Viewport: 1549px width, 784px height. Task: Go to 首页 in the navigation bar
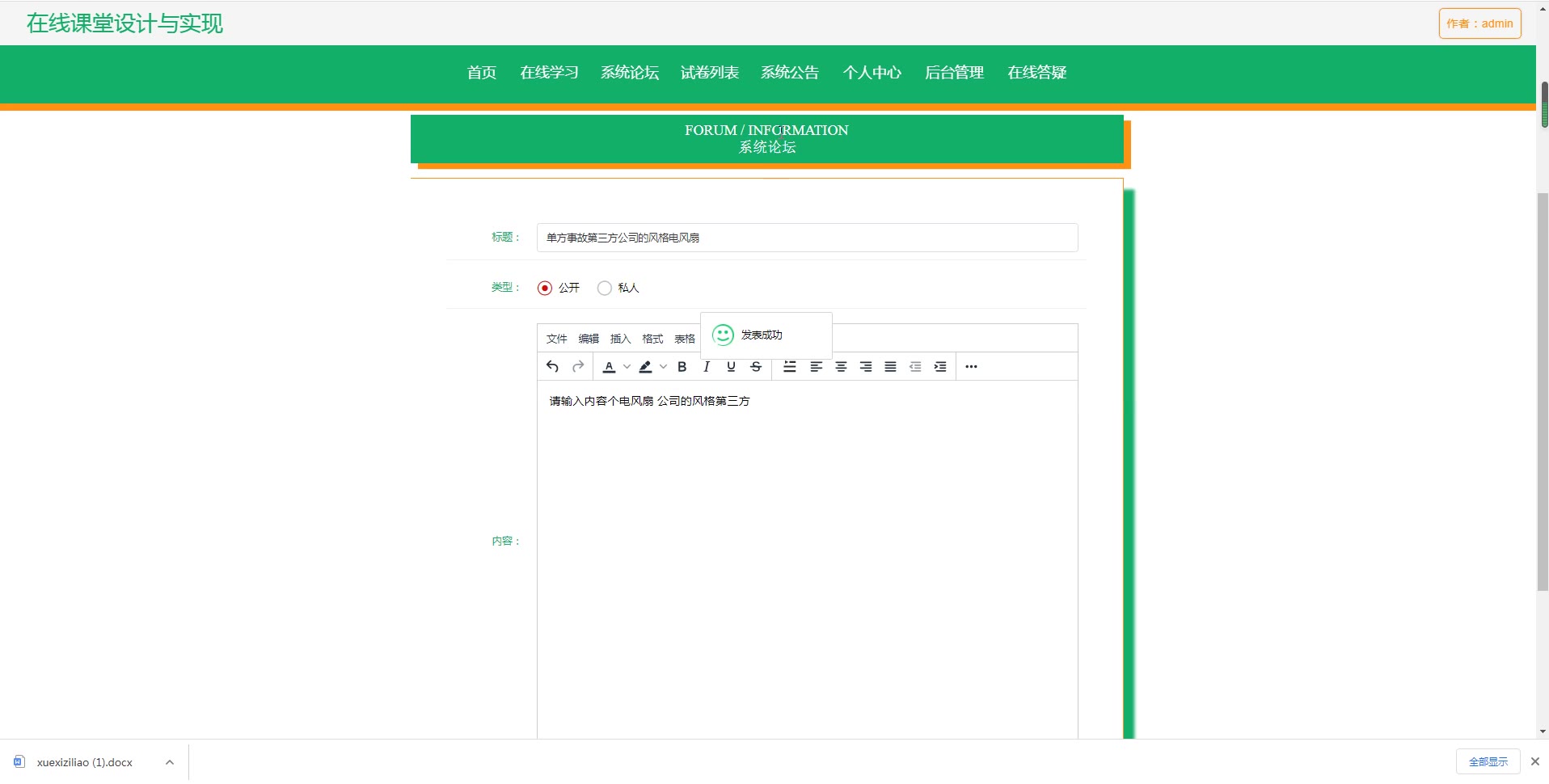[482, 73]
